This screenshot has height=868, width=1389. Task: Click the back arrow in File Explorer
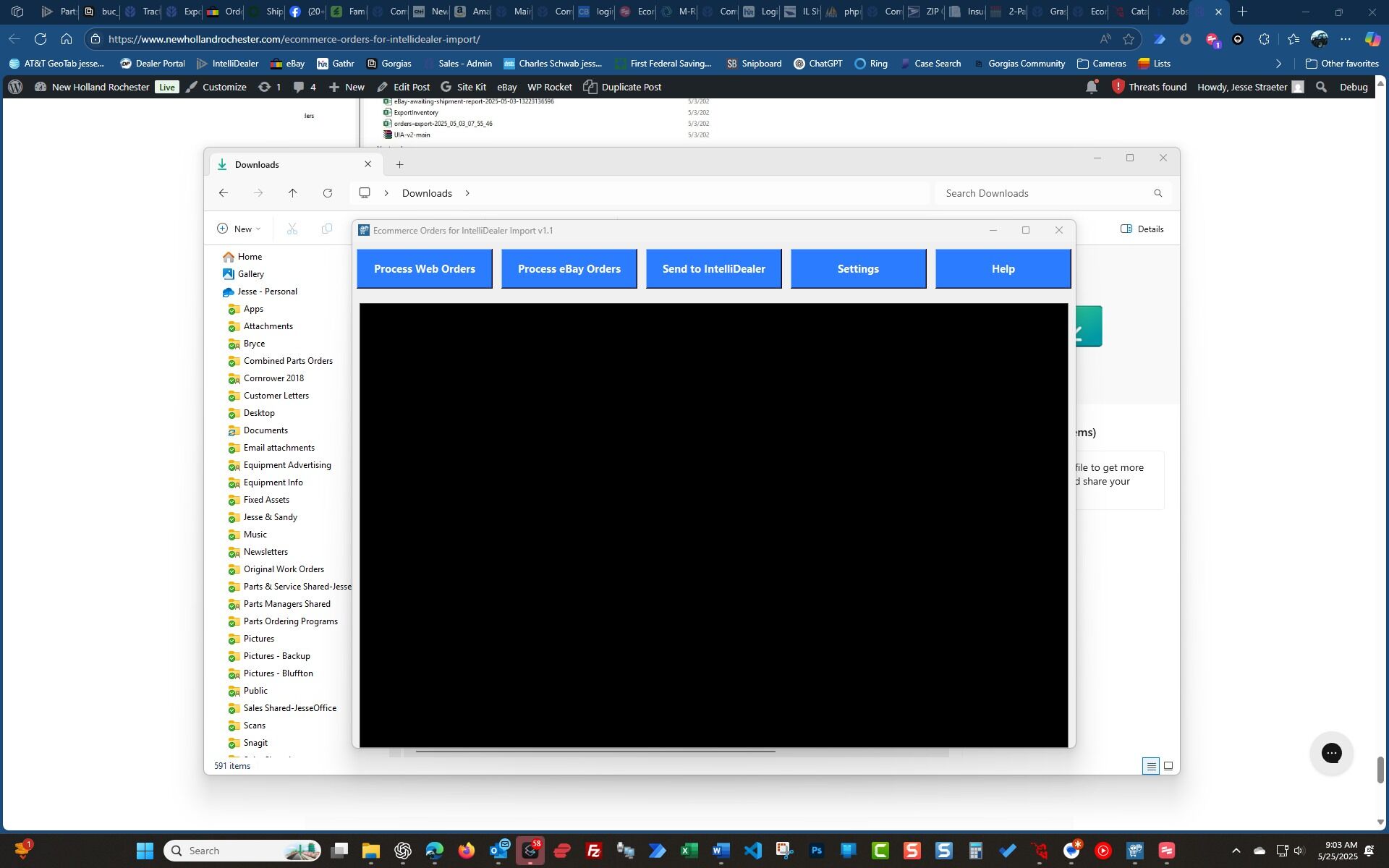click(224, 193)
